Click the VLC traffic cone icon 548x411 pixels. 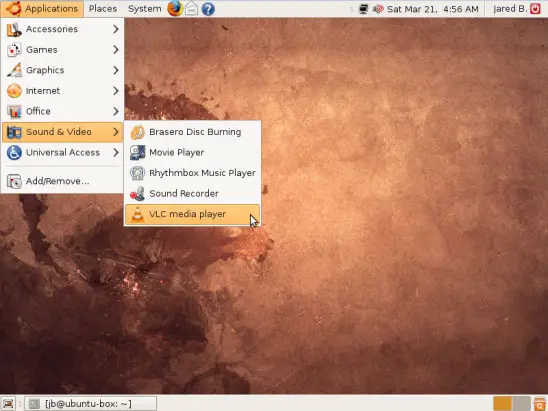[x=137, y=214]
